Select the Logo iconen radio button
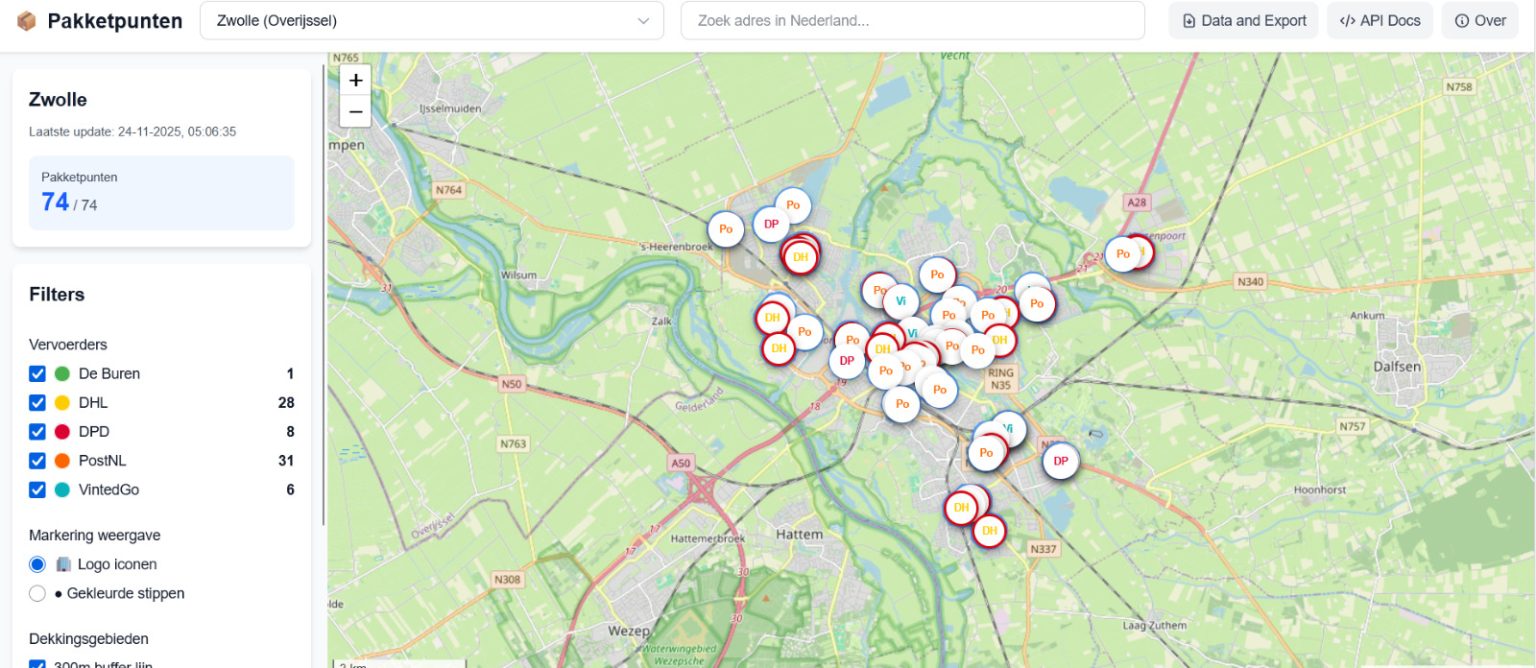Screen dimensions: 1536x668 pos(37,564)
